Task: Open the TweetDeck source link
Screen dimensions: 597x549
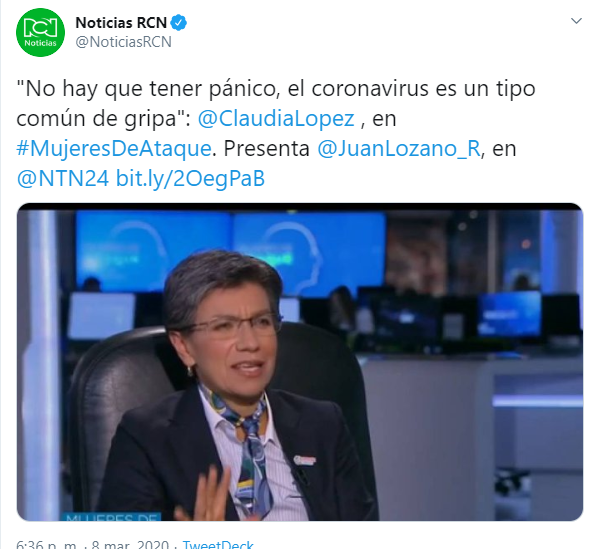Action: 218,544
